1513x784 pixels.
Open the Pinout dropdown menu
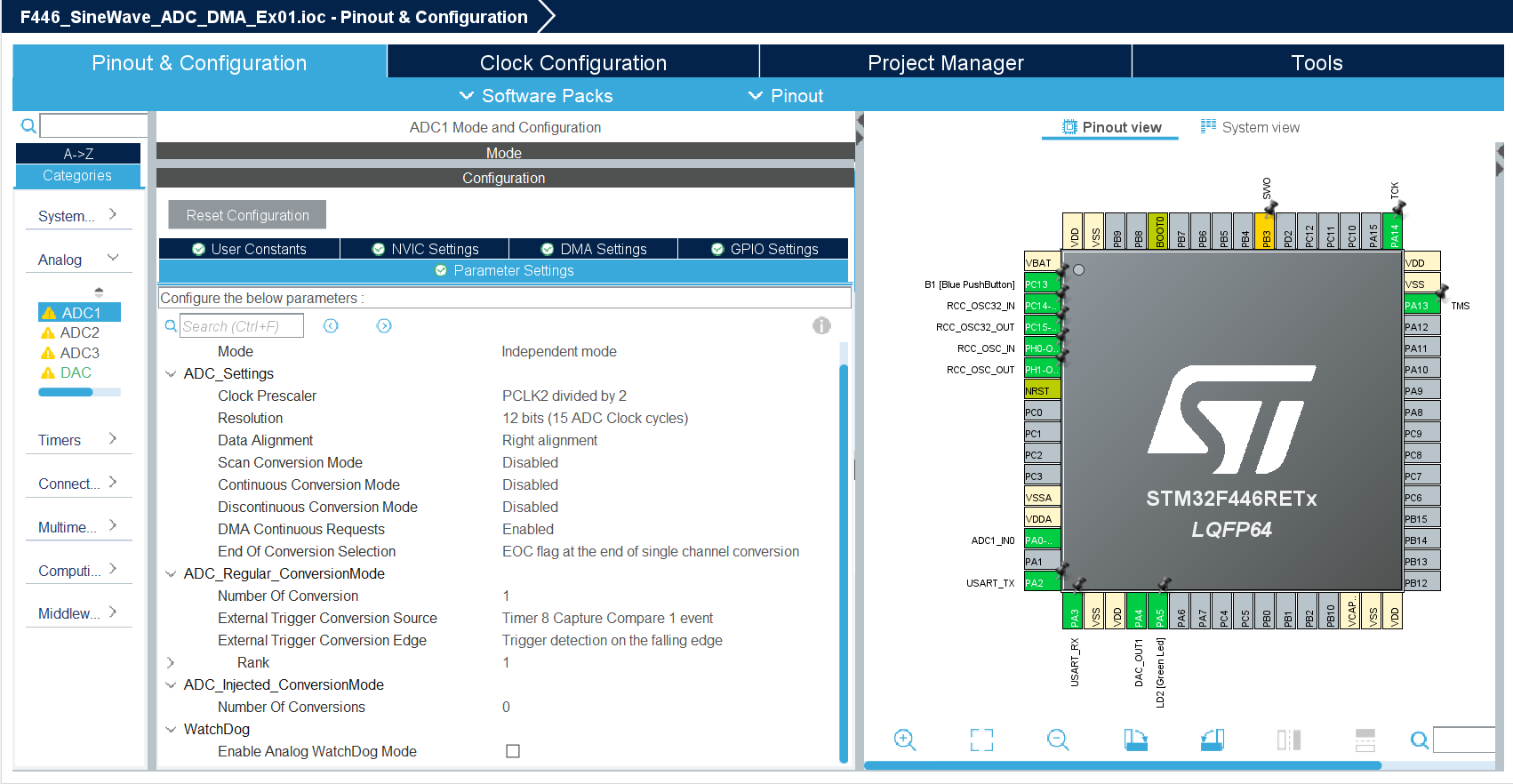[786, 96]
